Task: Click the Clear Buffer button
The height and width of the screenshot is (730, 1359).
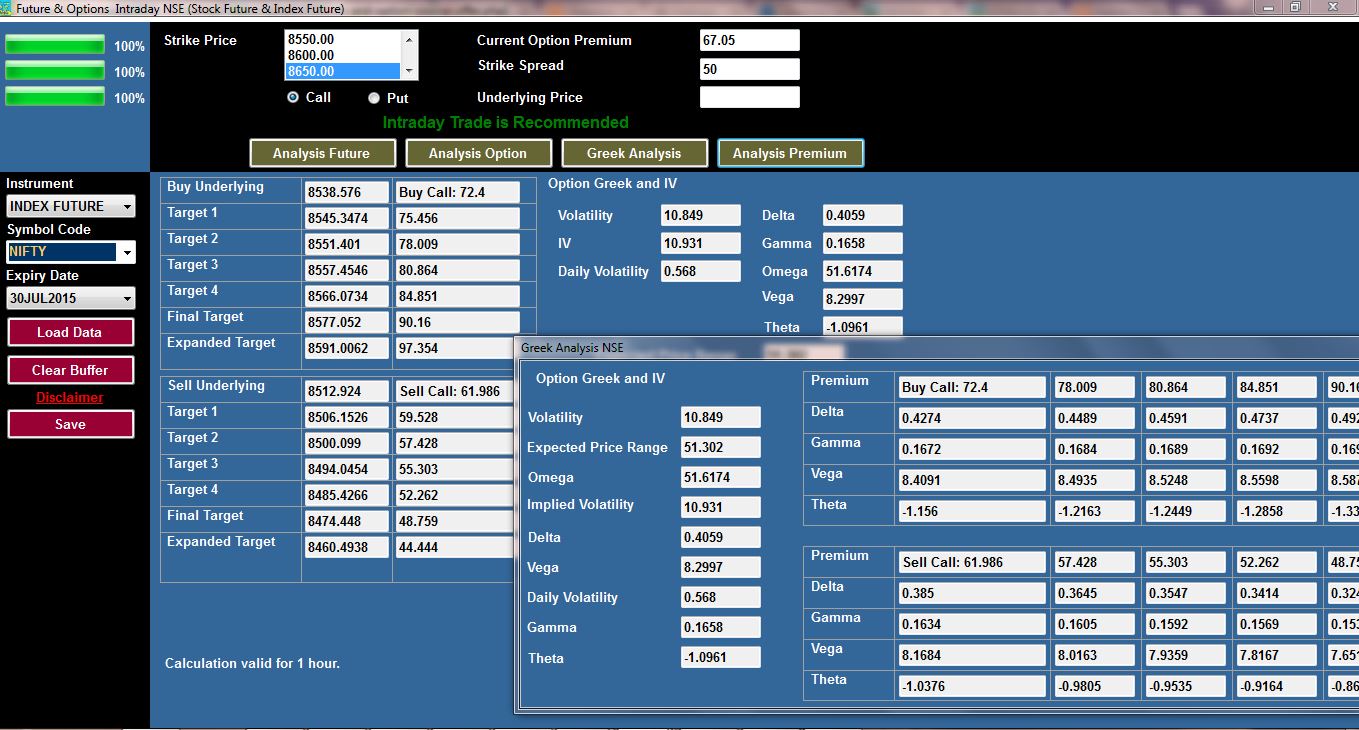Action: tap(70, 370)
